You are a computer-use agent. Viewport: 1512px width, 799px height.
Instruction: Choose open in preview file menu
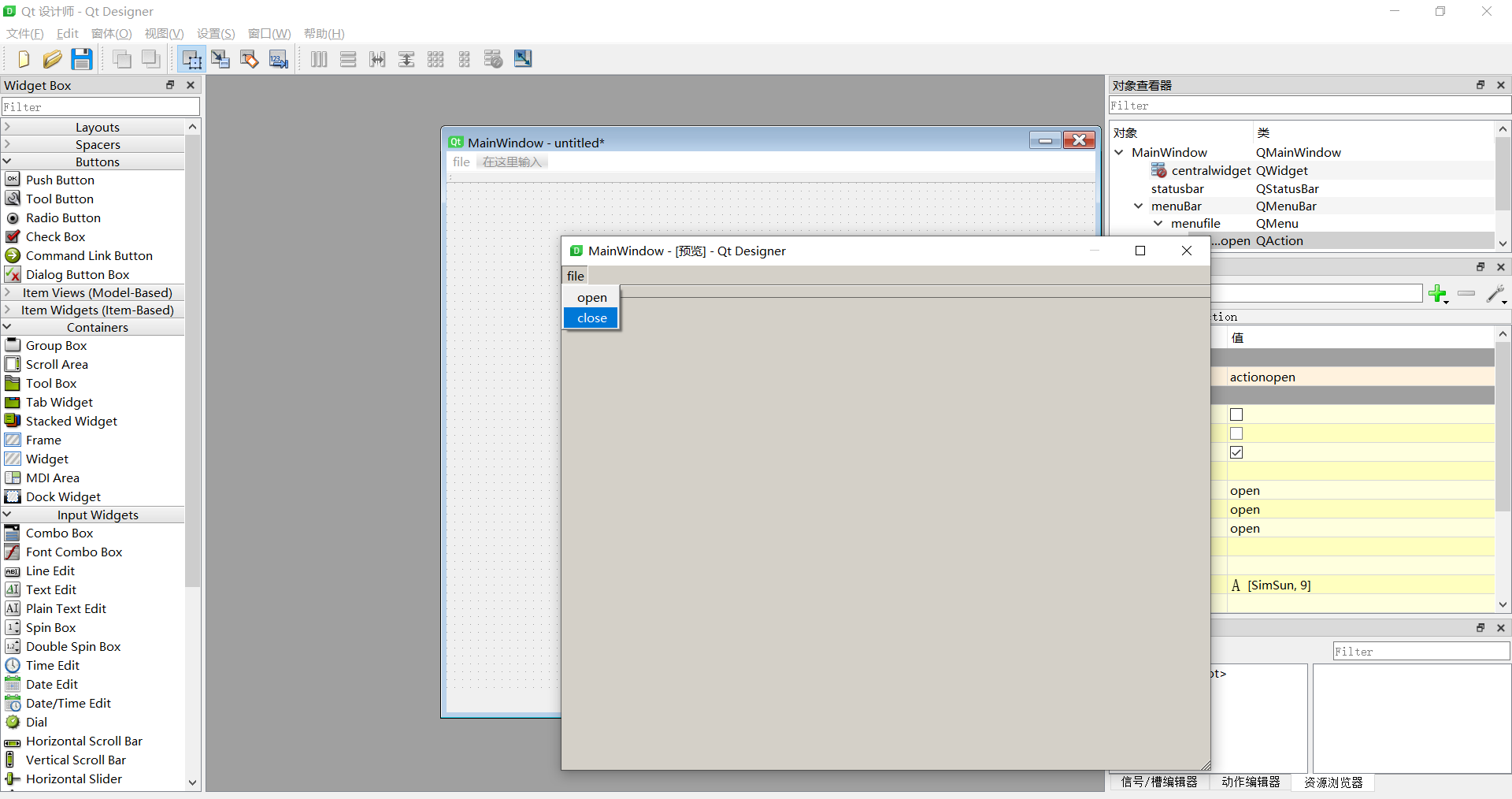[x=591, y=297]
